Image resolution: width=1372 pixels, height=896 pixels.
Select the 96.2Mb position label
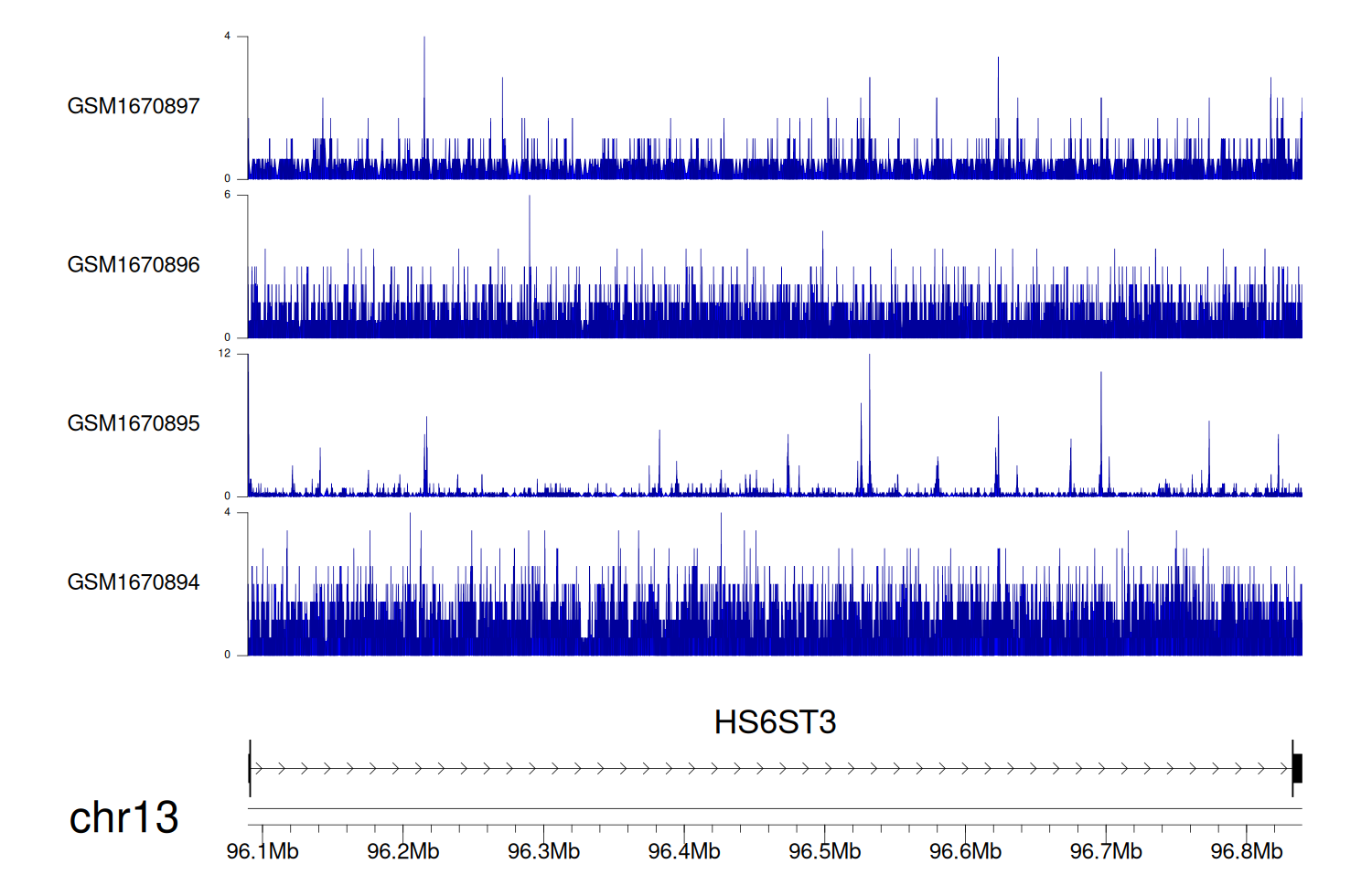coord(403,852)
